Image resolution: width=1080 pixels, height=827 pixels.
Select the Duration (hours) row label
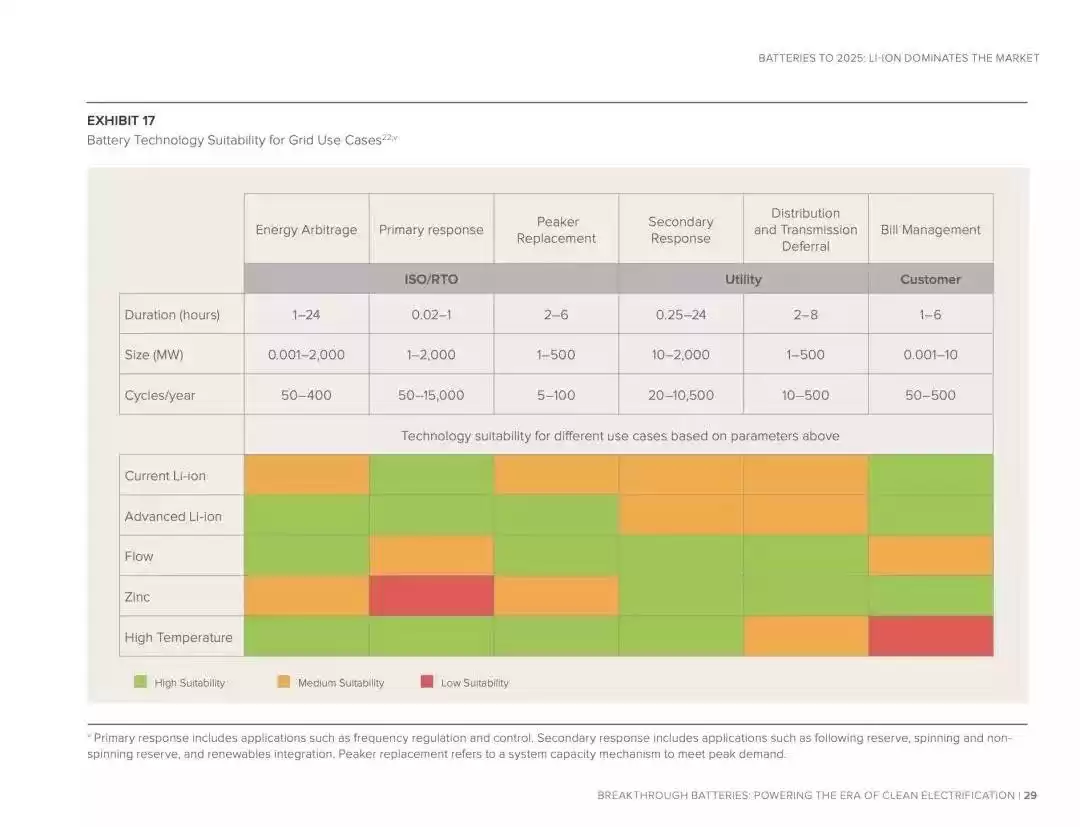point(172,314)
